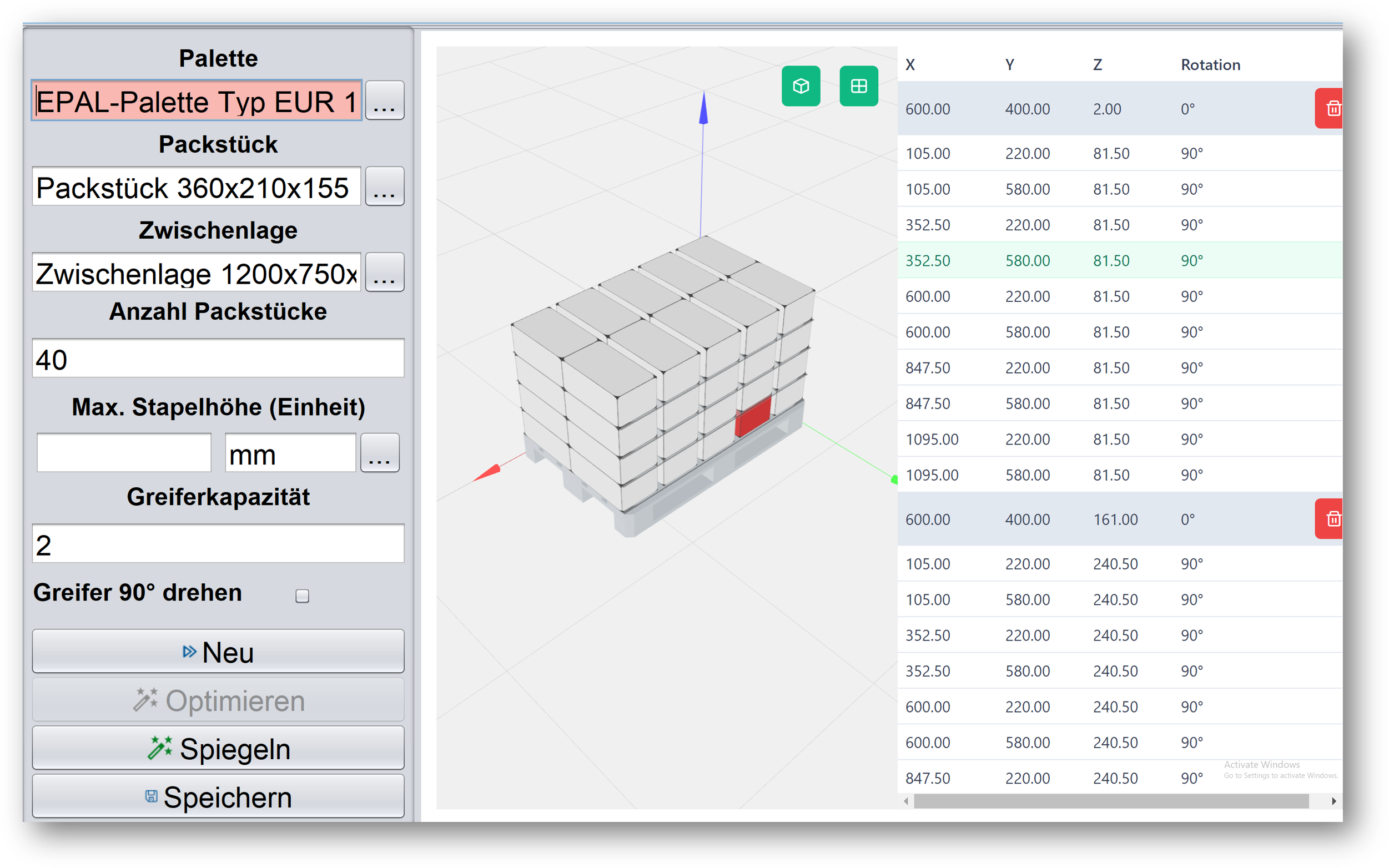Screen dimensions: 1389x868
Task: Select the row 105.00 / 580.00 / 81.50
Action: (1120, 189)
